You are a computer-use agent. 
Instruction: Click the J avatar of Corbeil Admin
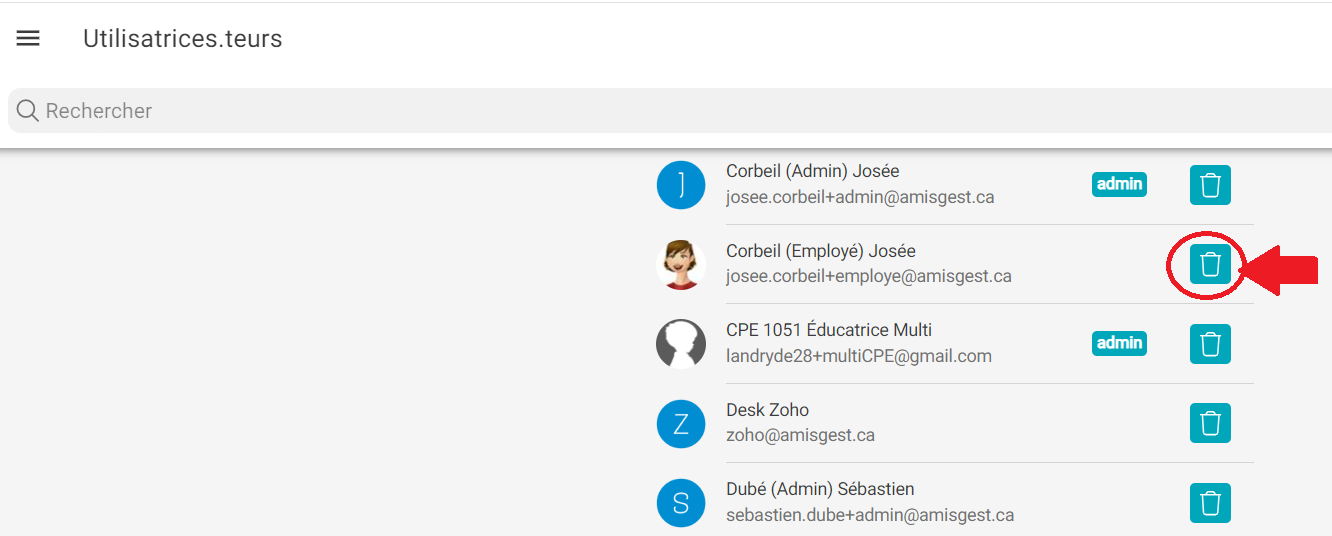[681, 185]
